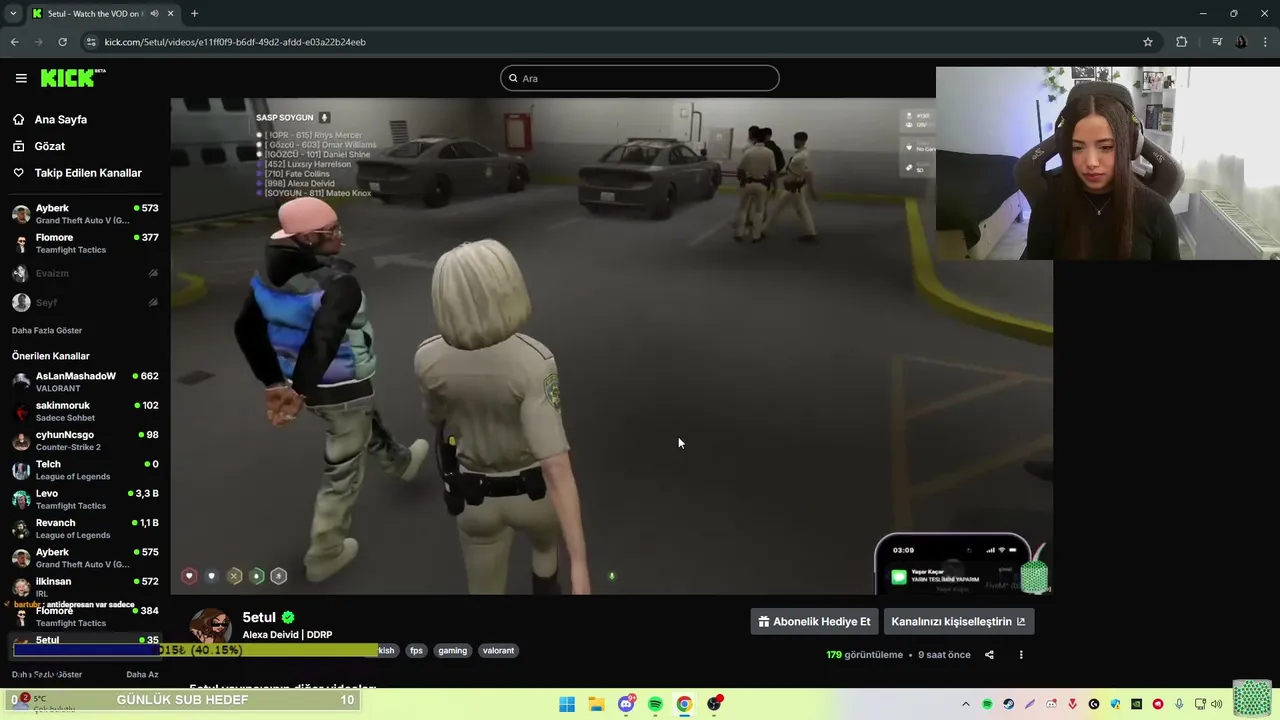Open cyhunNcsgo Counter-Strike 2 channel

coord(85,441)
